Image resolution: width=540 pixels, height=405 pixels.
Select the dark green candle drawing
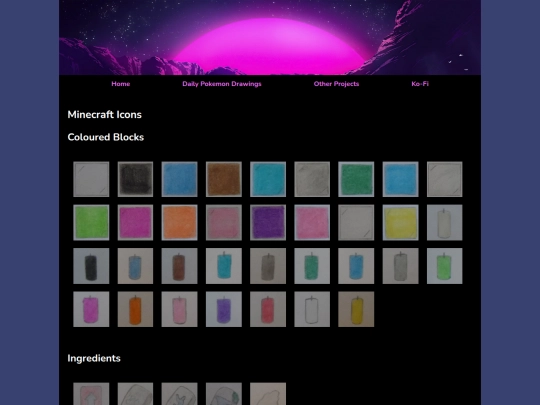[312, 266]
